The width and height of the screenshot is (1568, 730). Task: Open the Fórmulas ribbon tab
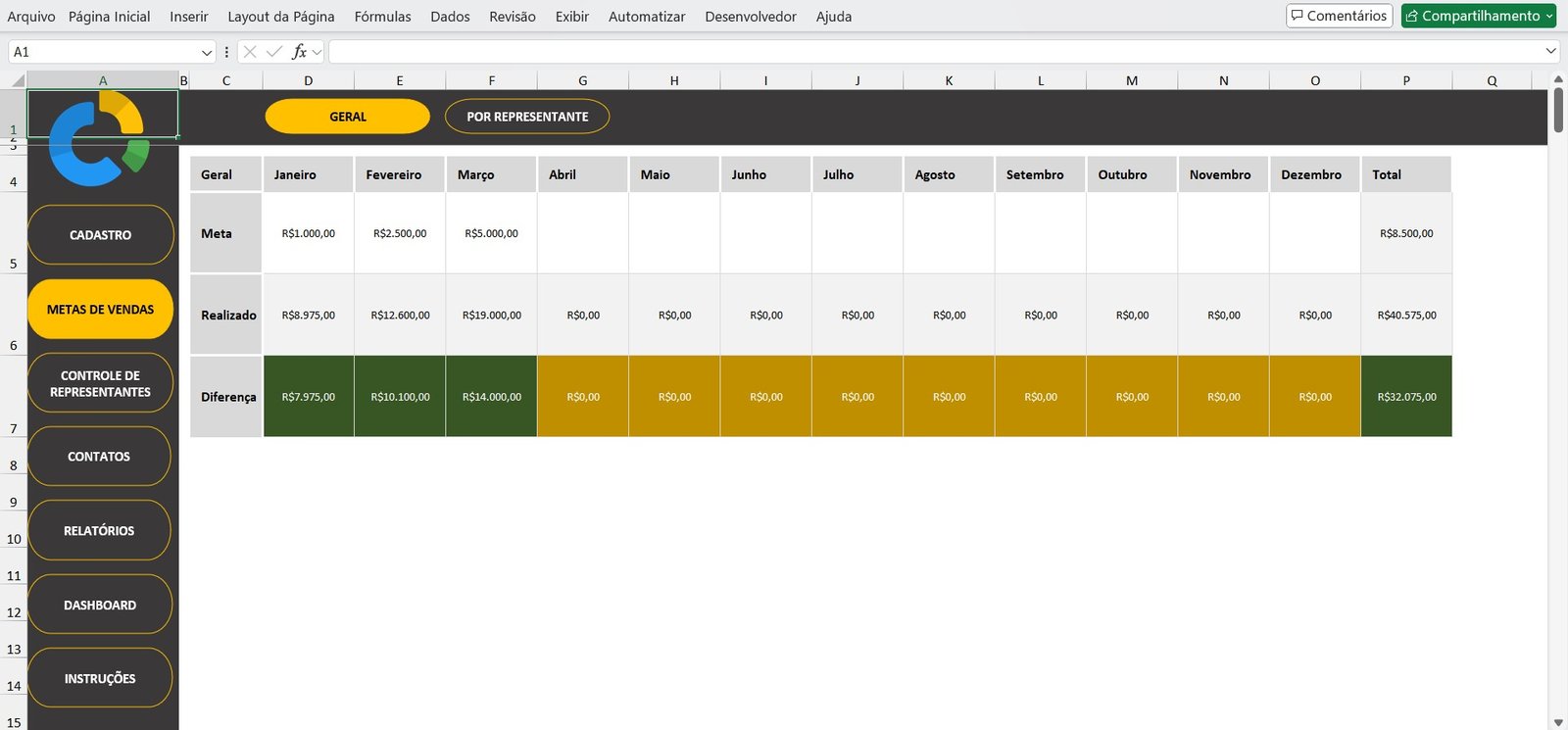382,17
